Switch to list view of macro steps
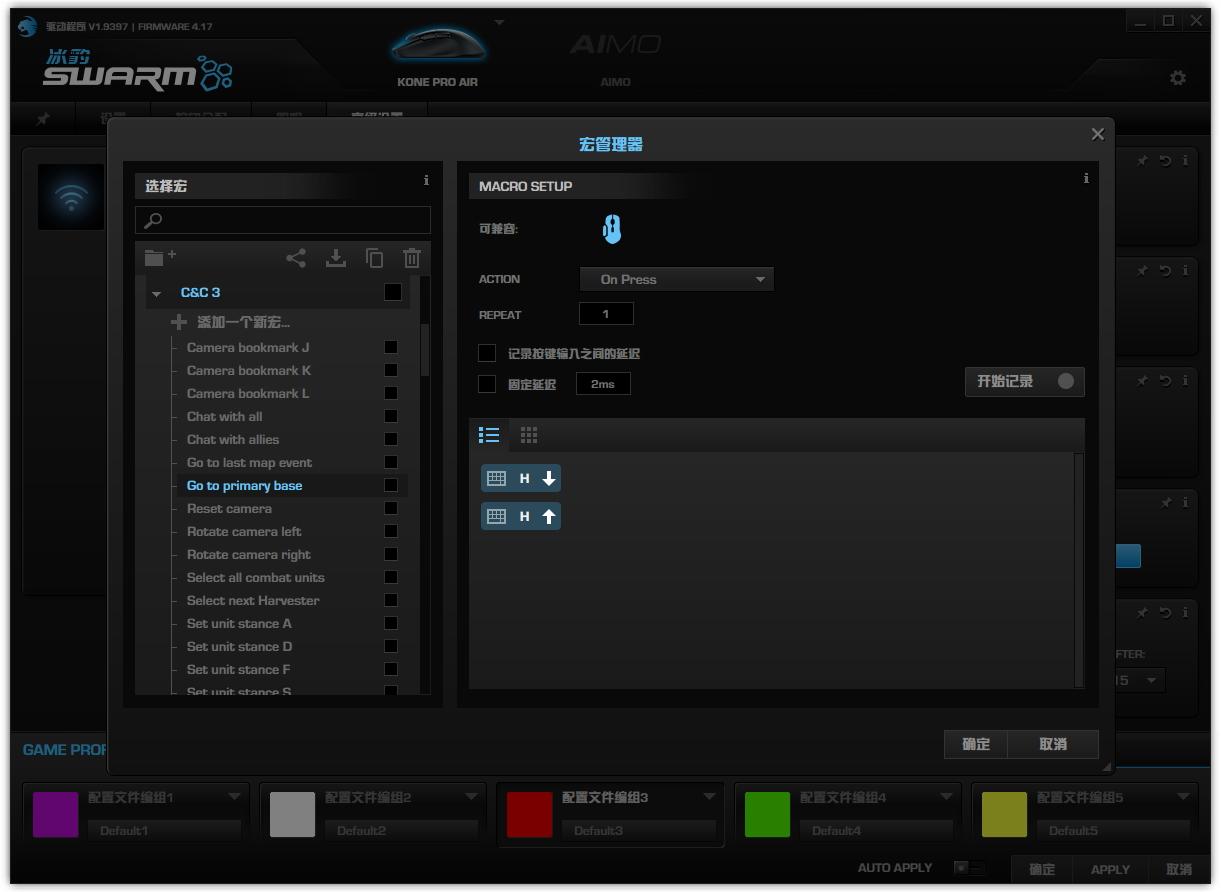The width and height of the screenshot is (1221, 892). tap(489, 435)
